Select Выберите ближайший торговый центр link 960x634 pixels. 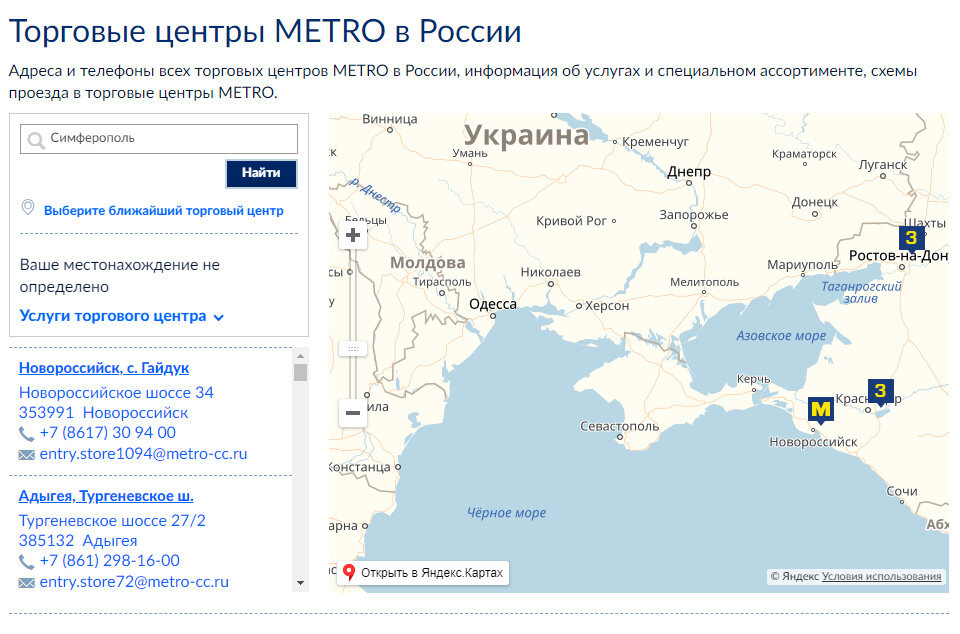click(163, 211)
